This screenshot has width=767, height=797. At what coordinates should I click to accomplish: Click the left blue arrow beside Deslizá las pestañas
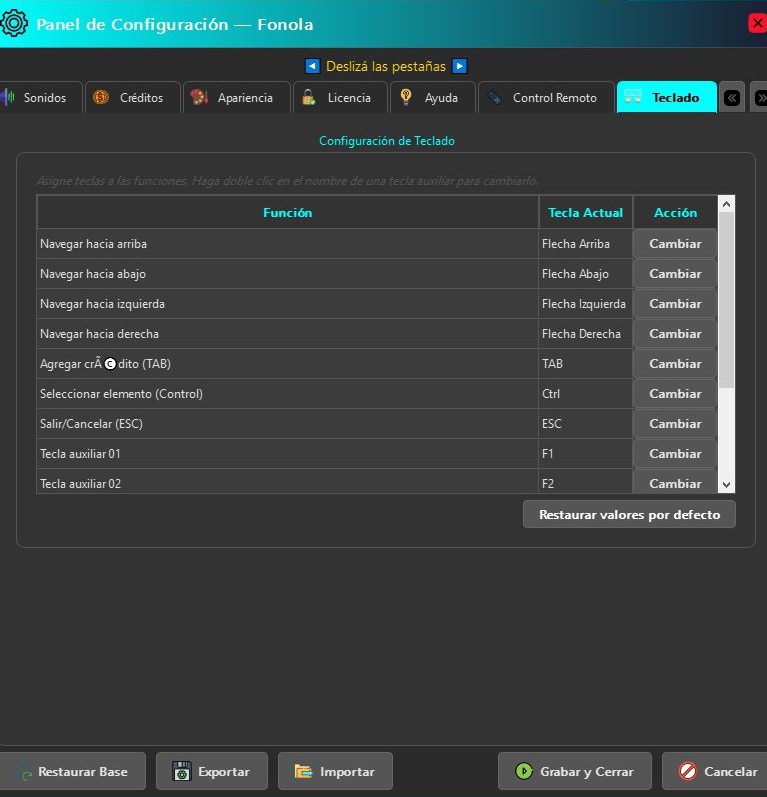click(x=312, y=66)
